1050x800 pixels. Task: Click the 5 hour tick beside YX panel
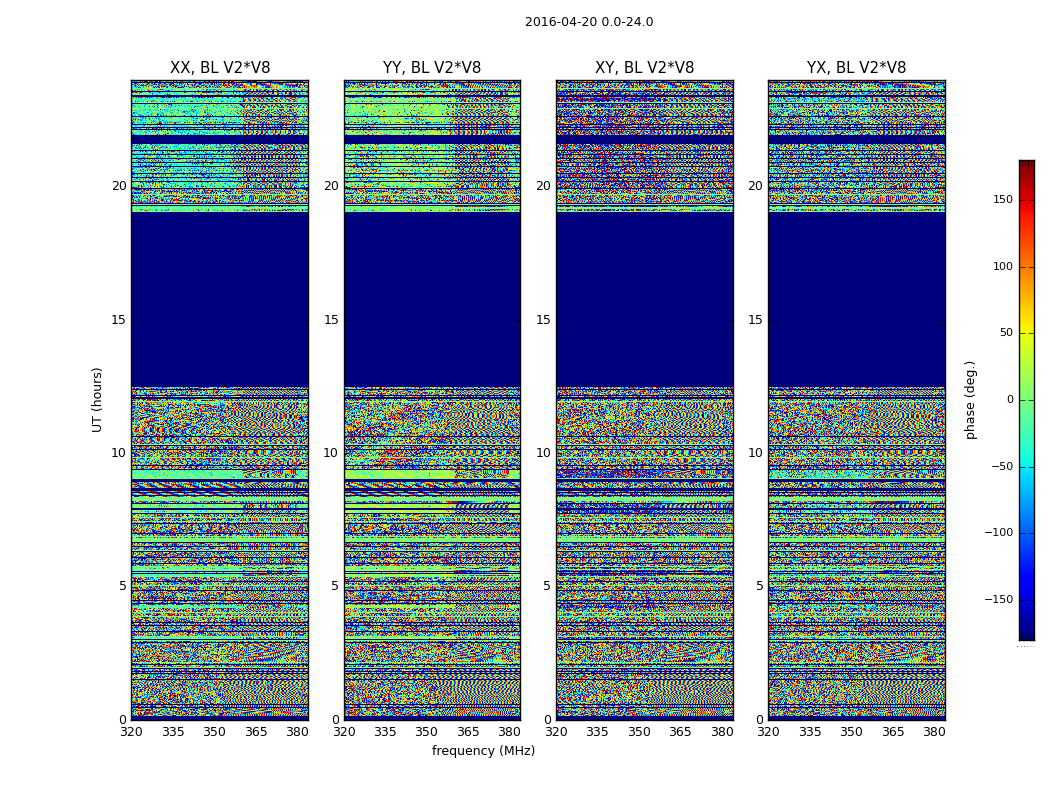[x=759, y=586]
